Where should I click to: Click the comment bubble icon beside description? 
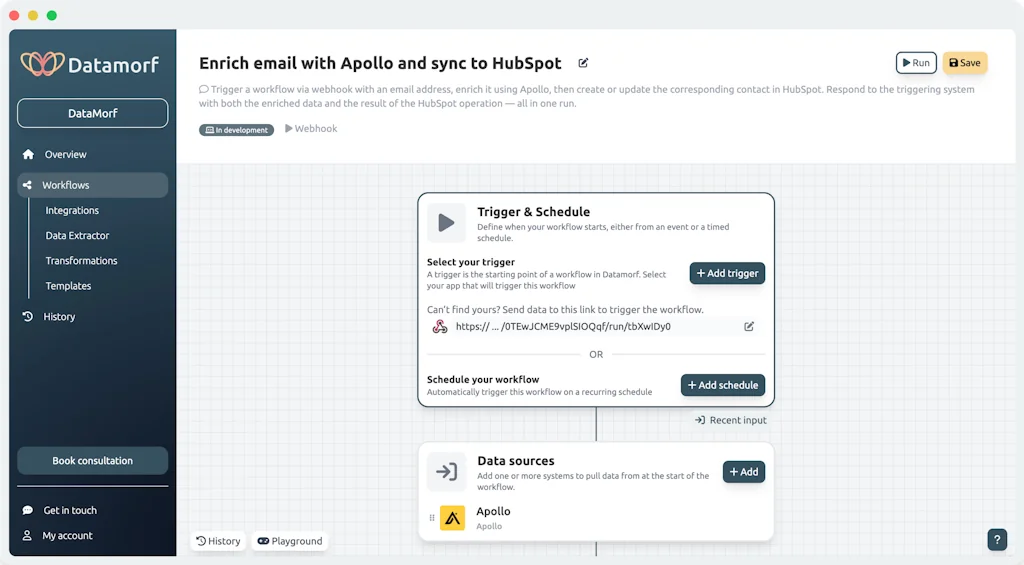pyautogui.click(x=204, y=89)
